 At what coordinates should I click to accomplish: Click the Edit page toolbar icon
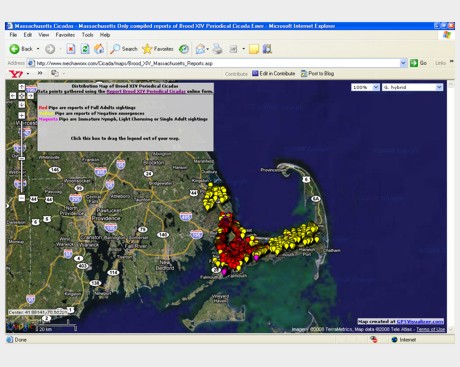[233, 49]
